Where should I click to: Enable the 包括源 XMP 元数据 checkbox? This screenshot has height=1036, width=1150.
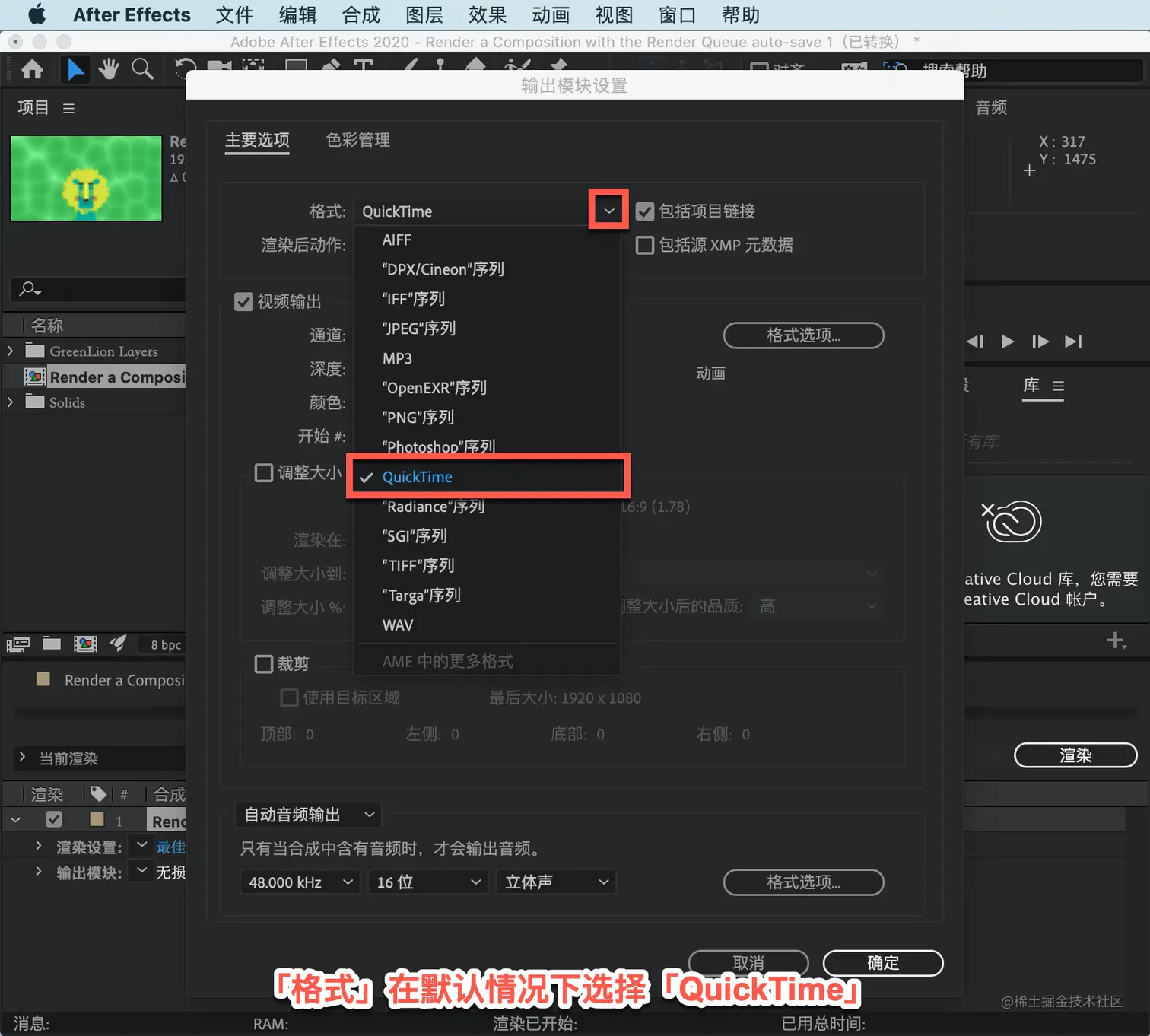coord(645,245)
